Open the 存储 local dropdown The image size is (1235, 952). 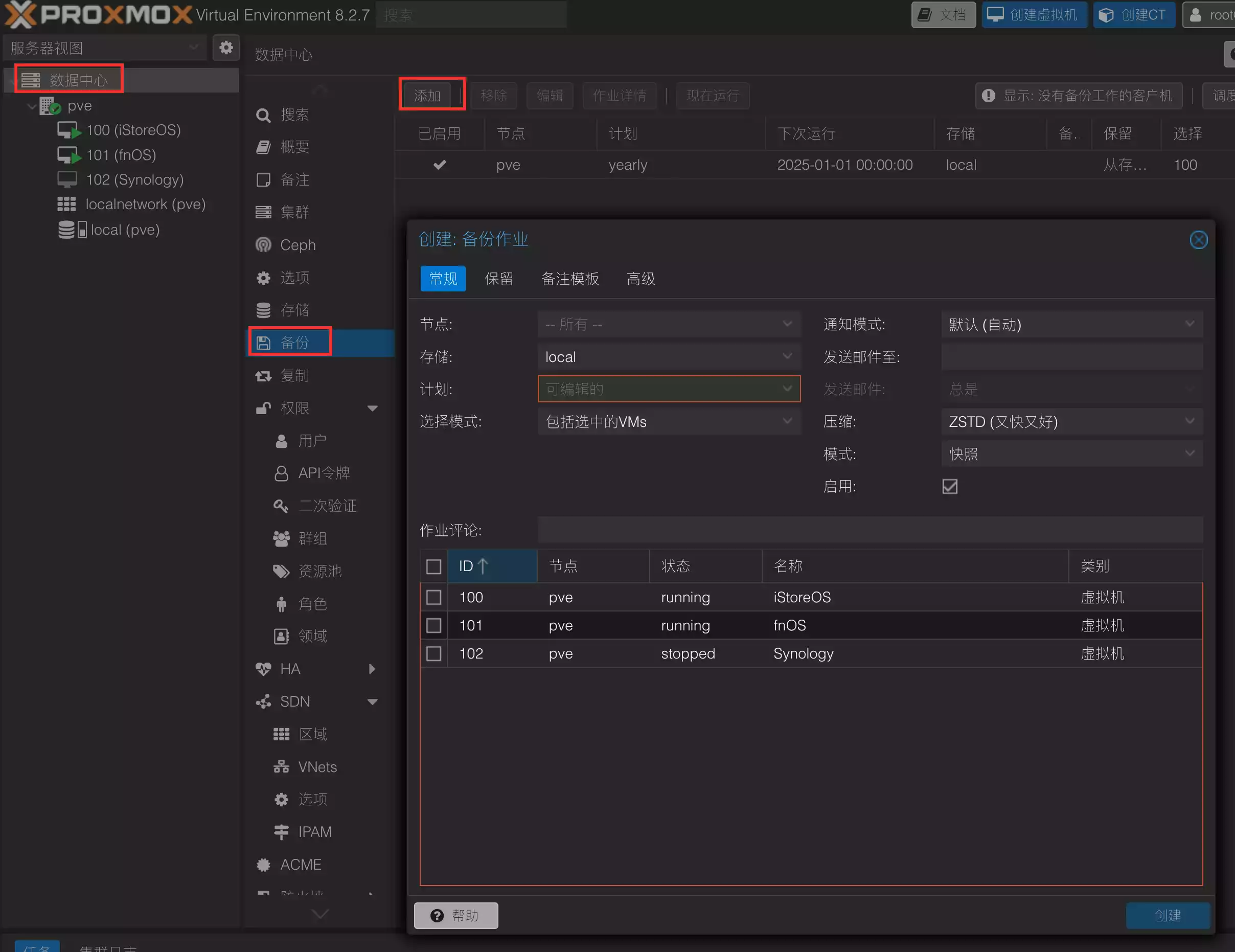pos(669,357)
